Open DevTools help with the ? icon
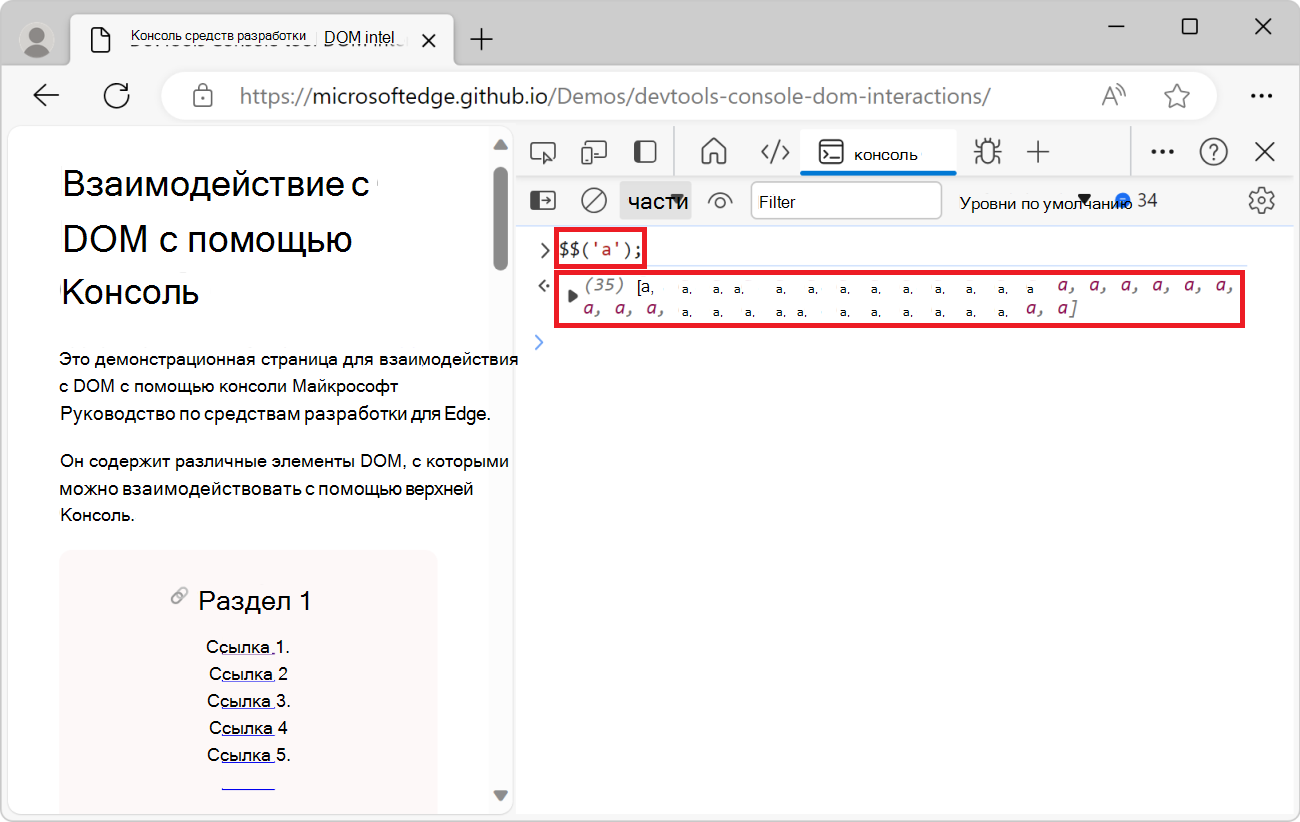 [1213, 151]
